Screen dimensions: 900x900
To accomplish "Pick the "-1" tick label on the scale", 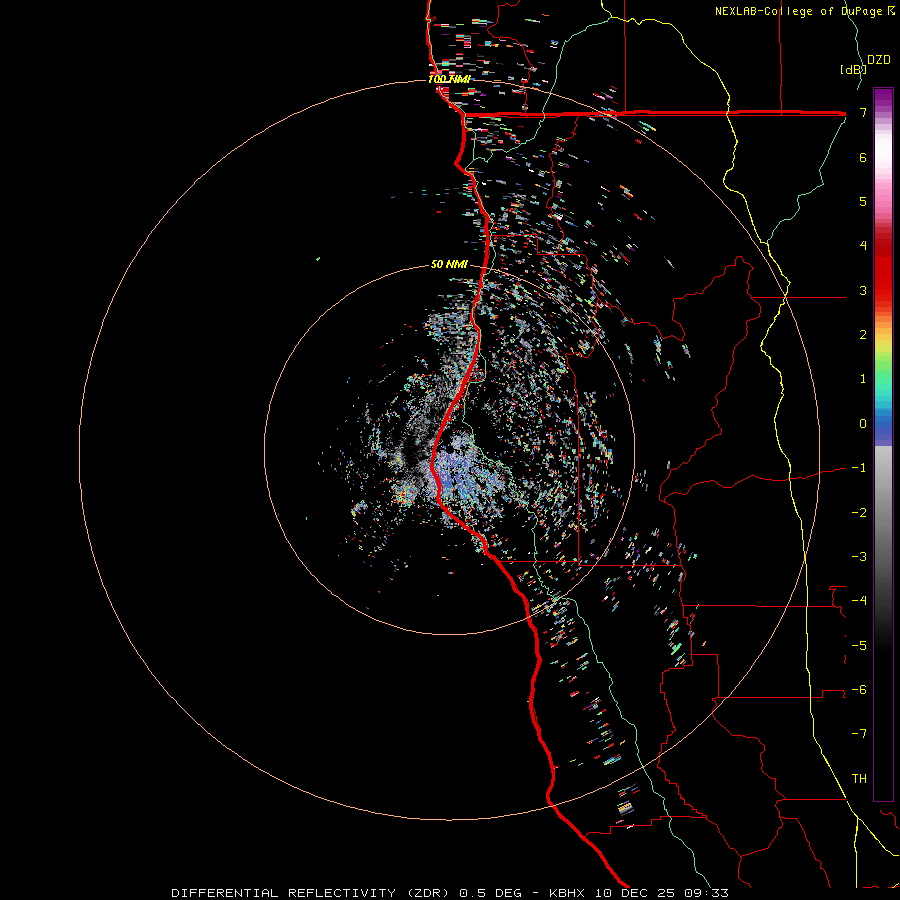I will point(859,468).
